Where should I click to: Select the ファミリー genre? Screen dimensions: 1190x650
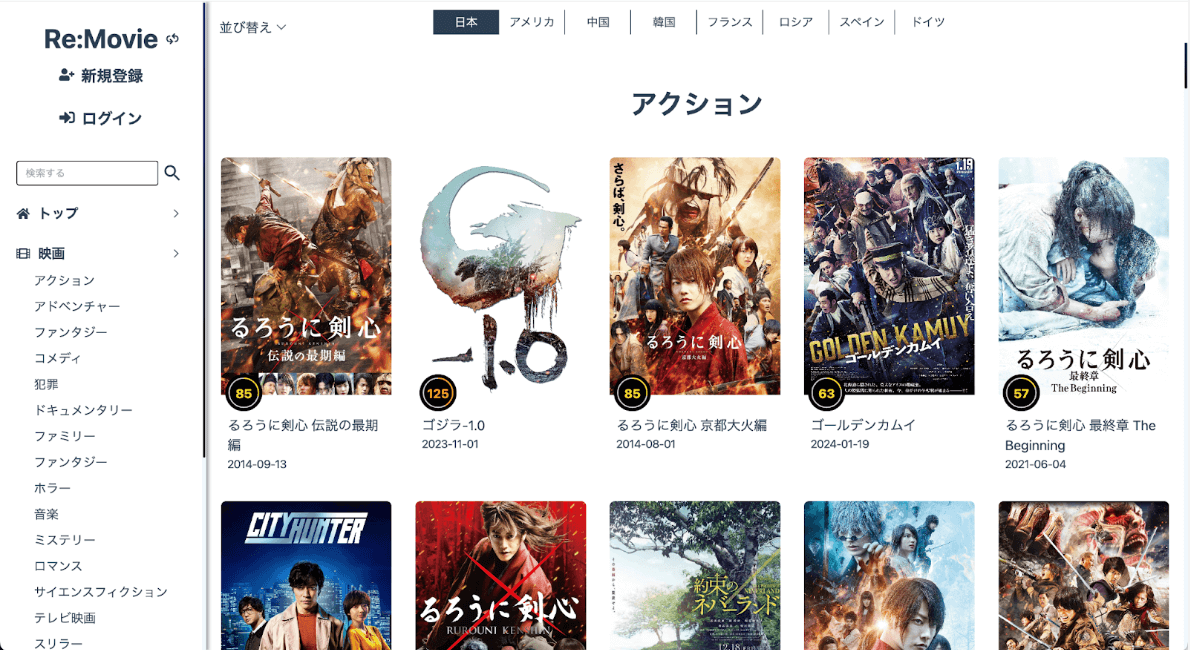(x=65, y=436)
